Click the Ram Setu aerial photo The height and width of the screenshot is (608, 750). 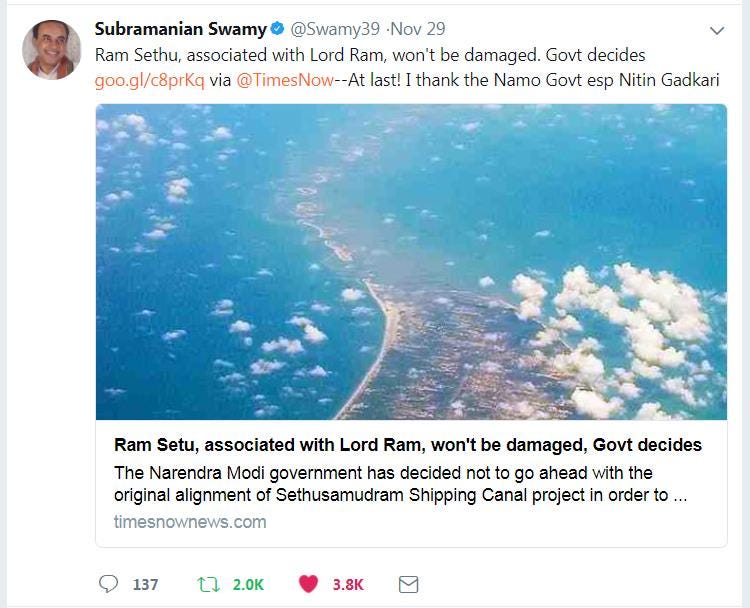[x=411, y=262]
